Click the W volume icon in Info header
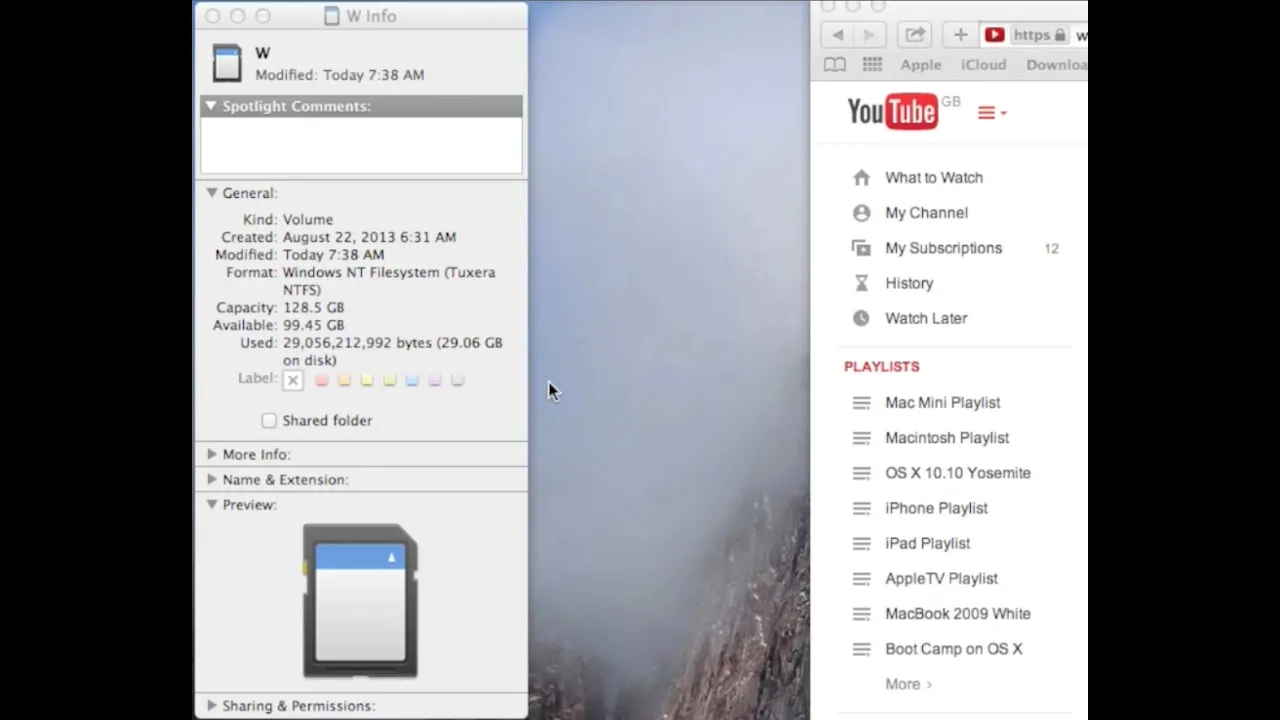The image size is (1280, 720). (x=227, y=63)
